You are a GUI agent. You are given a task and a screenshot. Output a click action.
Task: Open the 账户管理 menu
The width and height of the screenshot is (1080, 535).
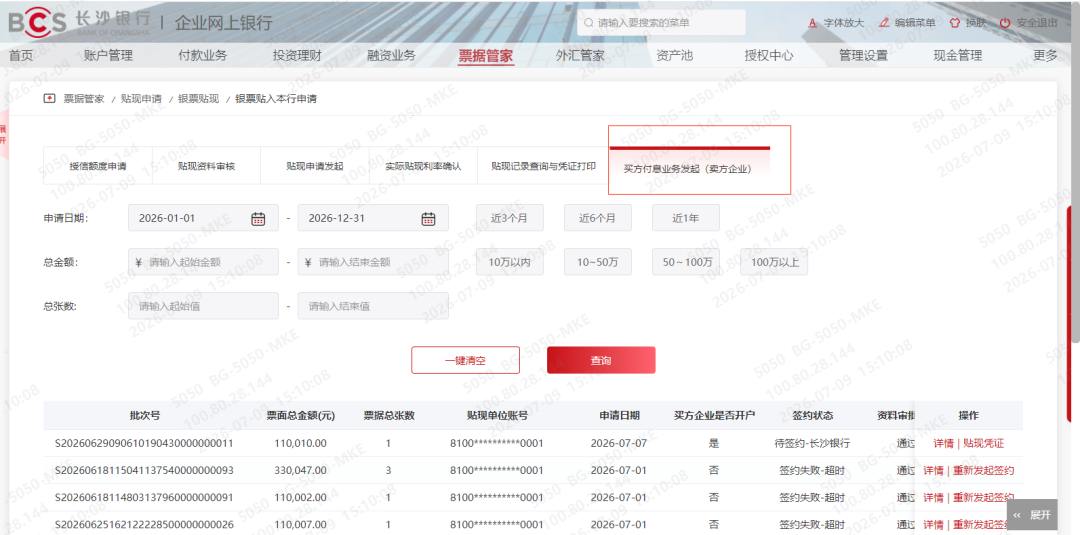(108, 56)
